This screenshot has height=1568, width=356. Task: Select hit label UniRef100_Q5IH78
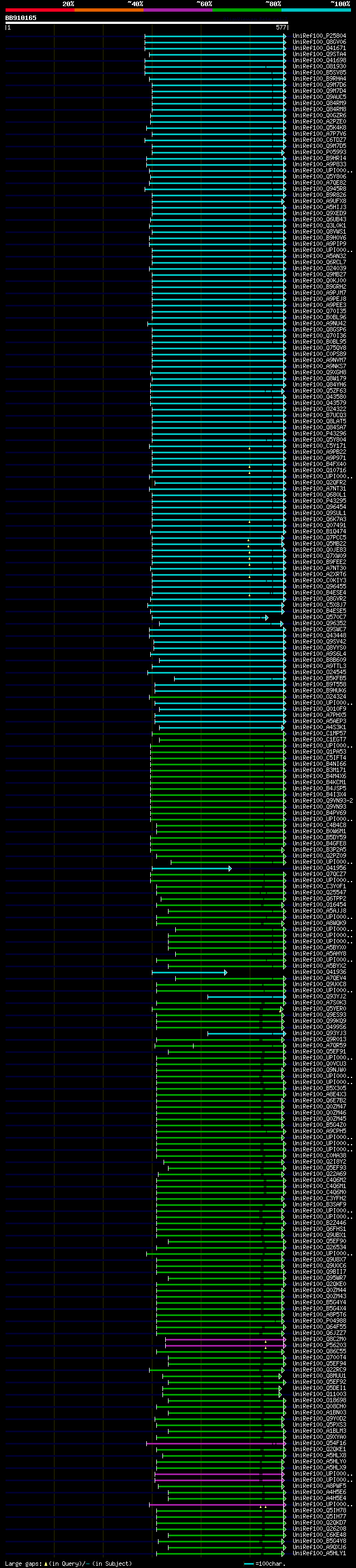tap(319, 1510)
